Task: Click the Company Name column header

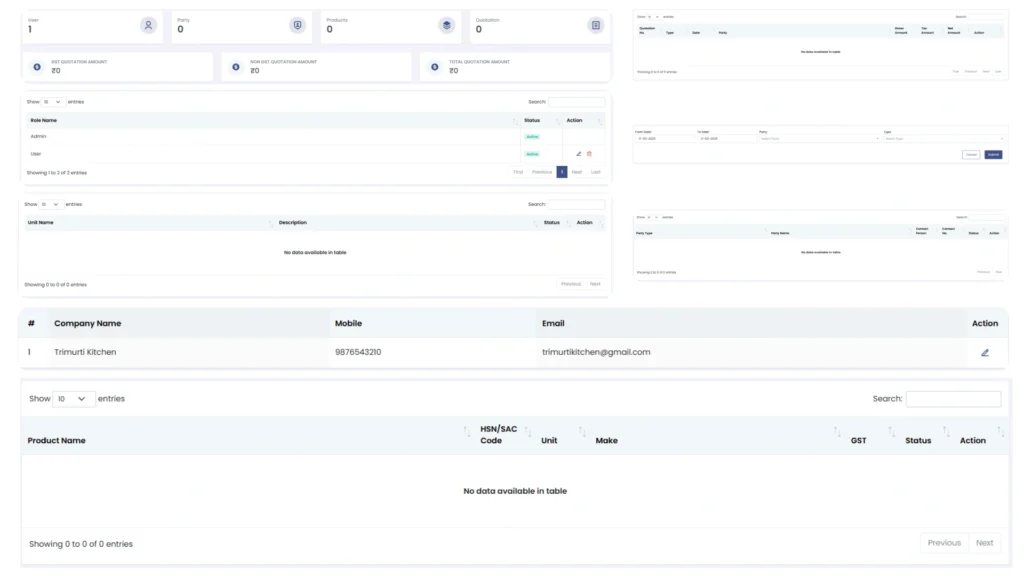Action: [88, 323]
